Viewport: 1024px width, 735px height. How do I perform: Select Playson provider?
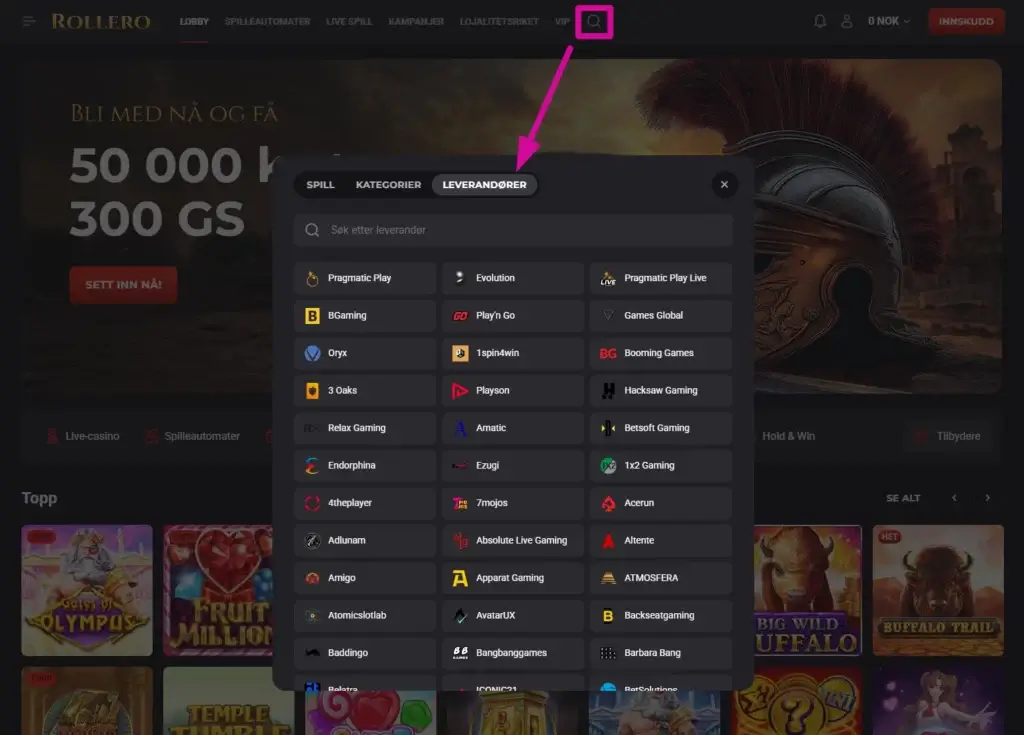[x=513, y=391]
